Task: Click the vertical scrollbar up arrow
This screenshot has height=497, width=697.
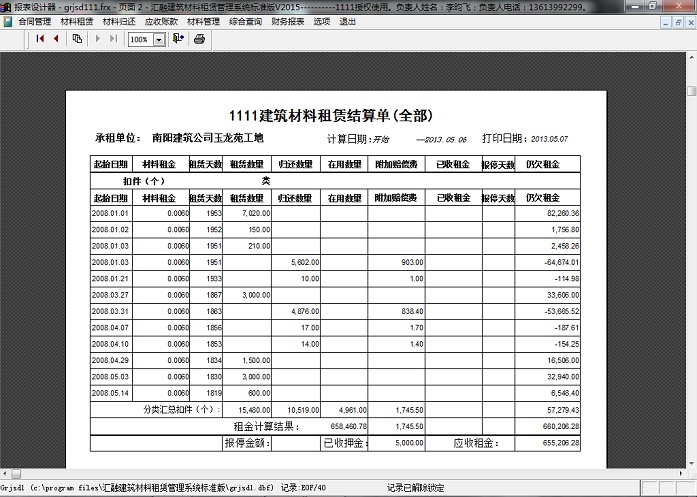Action: click(692, 57)
